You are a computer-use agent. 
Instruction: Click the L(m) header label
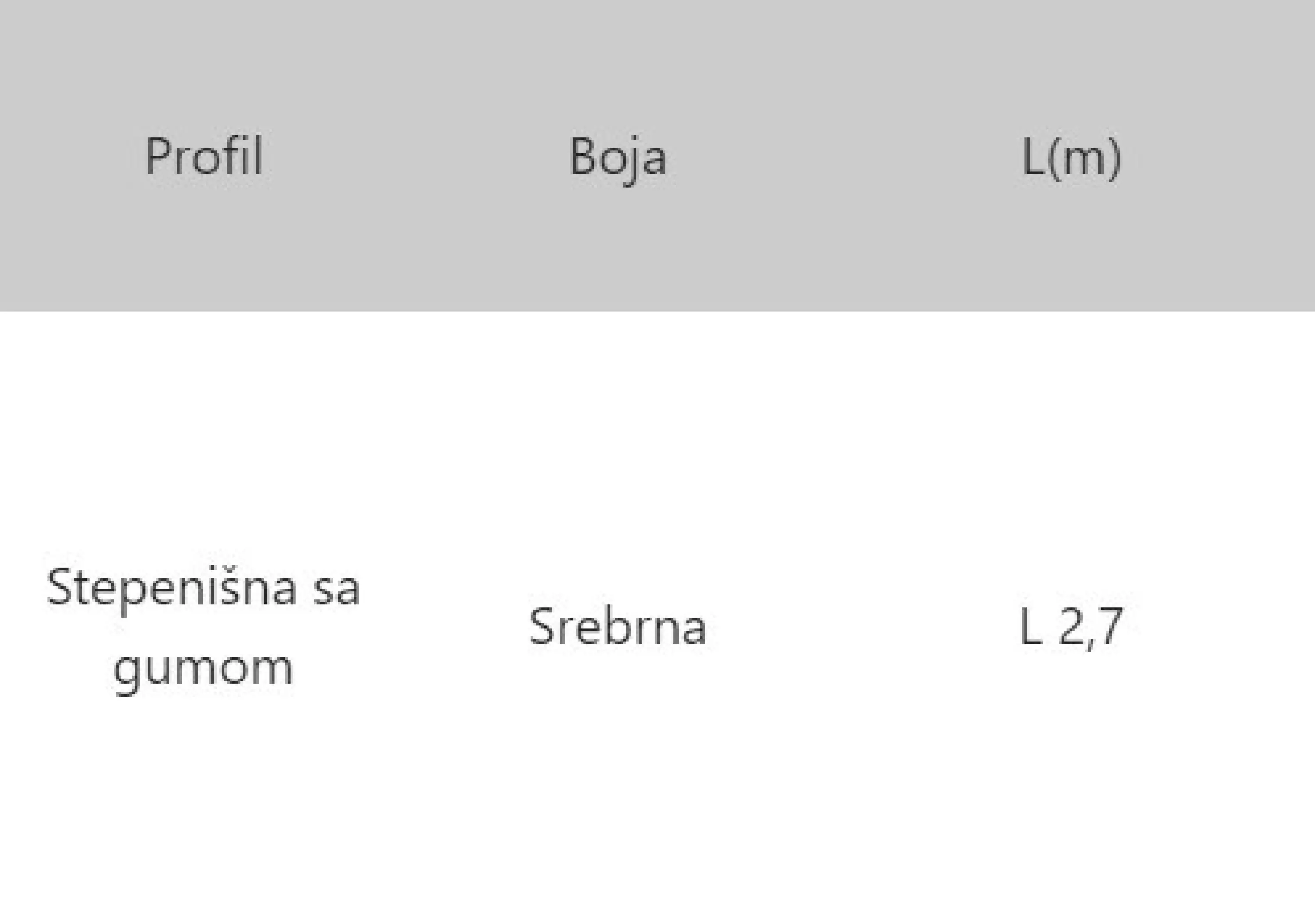tap(1071, 157)
